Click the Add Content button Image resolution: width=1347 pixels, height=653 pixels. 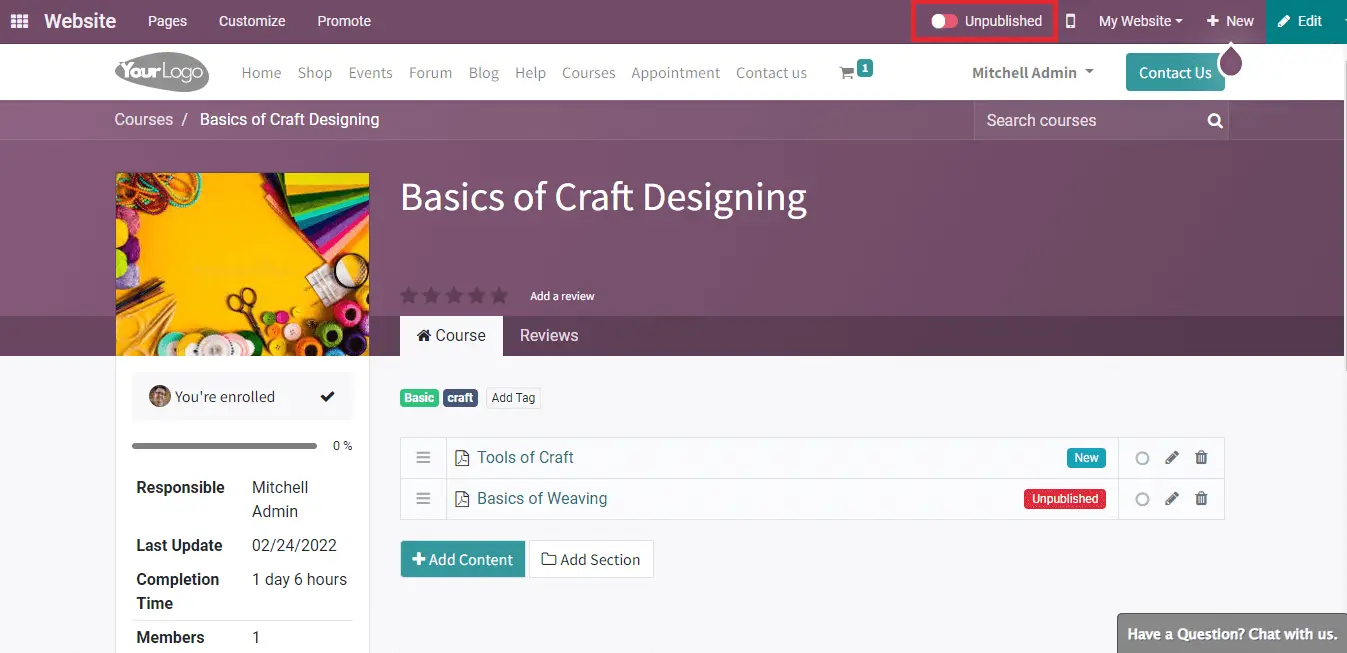tap(463, 560)
